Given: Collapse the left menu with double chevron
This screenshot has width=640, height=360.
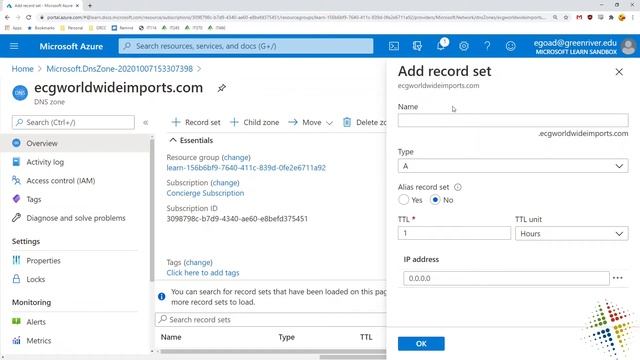Looking at the screenshot, I should (x=146, y=122).
